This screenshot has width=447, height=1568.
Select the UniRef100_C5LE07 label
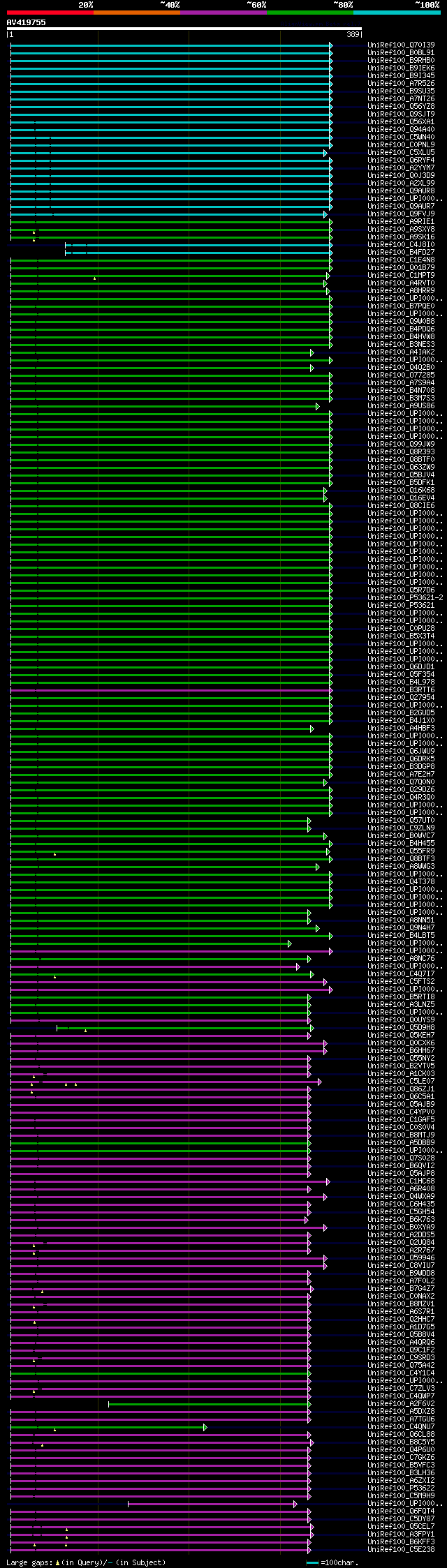[x=401, y=1081]
